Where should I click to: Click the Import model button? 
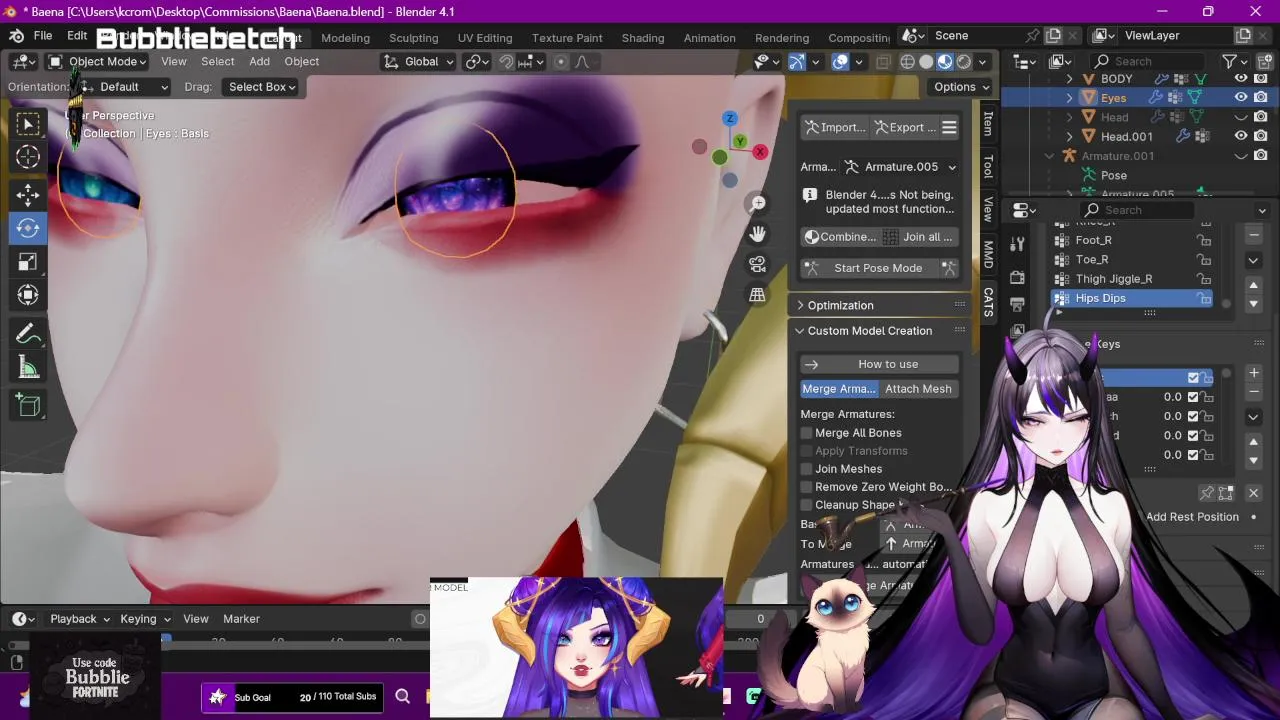[836, 127]
